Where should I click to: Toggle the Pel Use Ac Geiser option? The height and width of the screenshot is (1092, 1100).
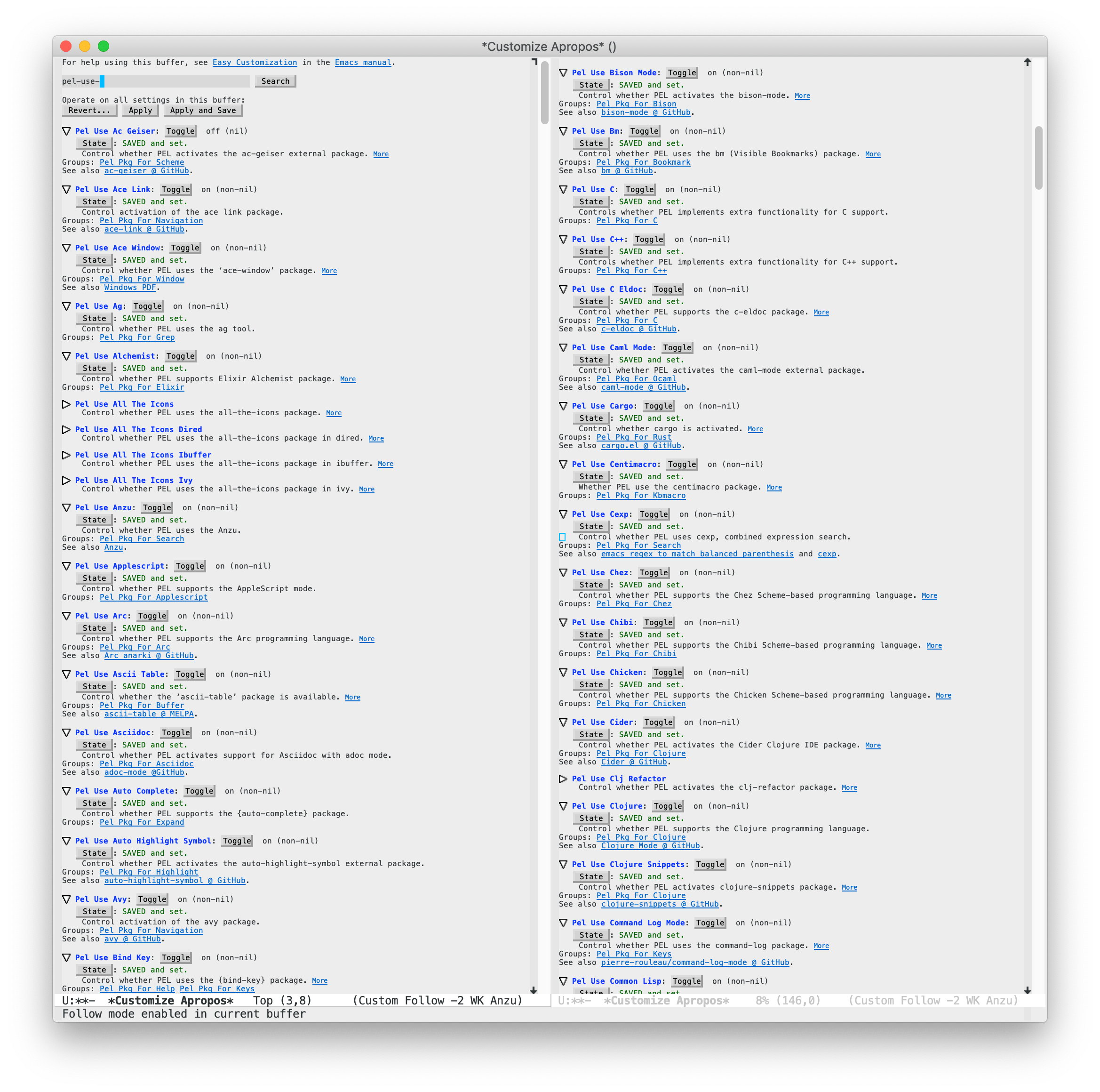(181, 131)
